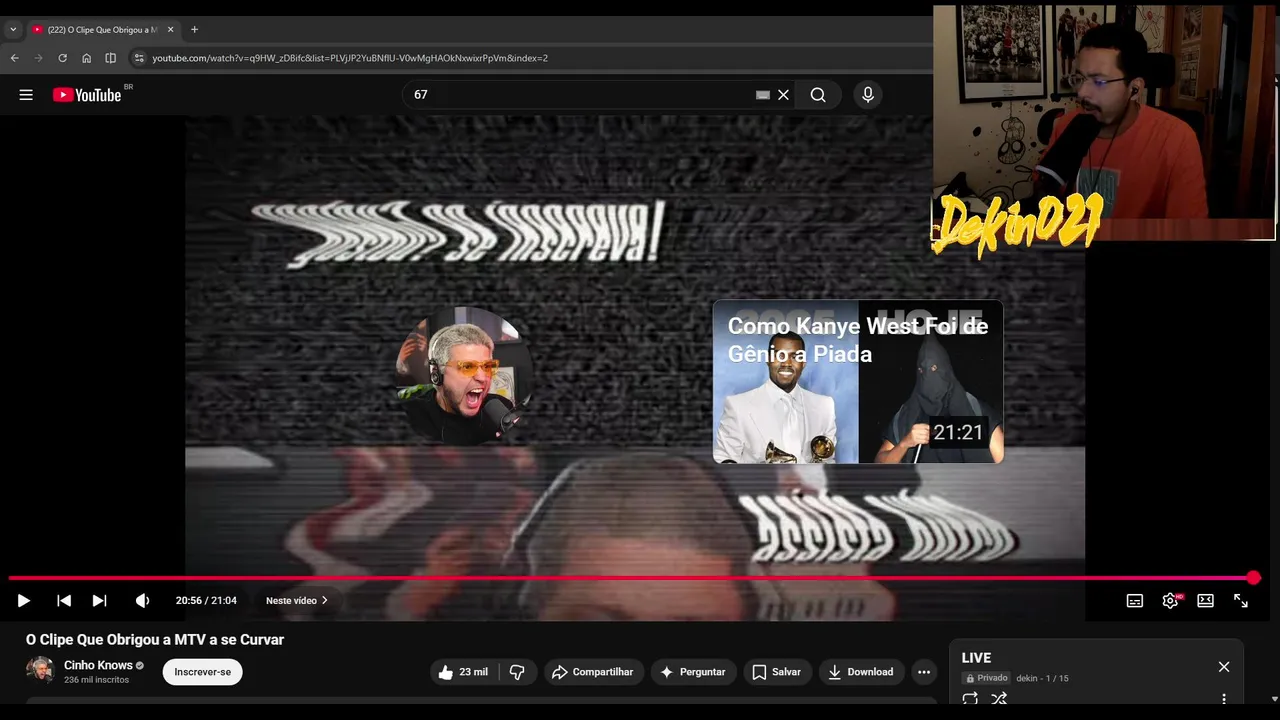Click the video title text
Screen dimensions: 1280x720
tap(155, 640)
